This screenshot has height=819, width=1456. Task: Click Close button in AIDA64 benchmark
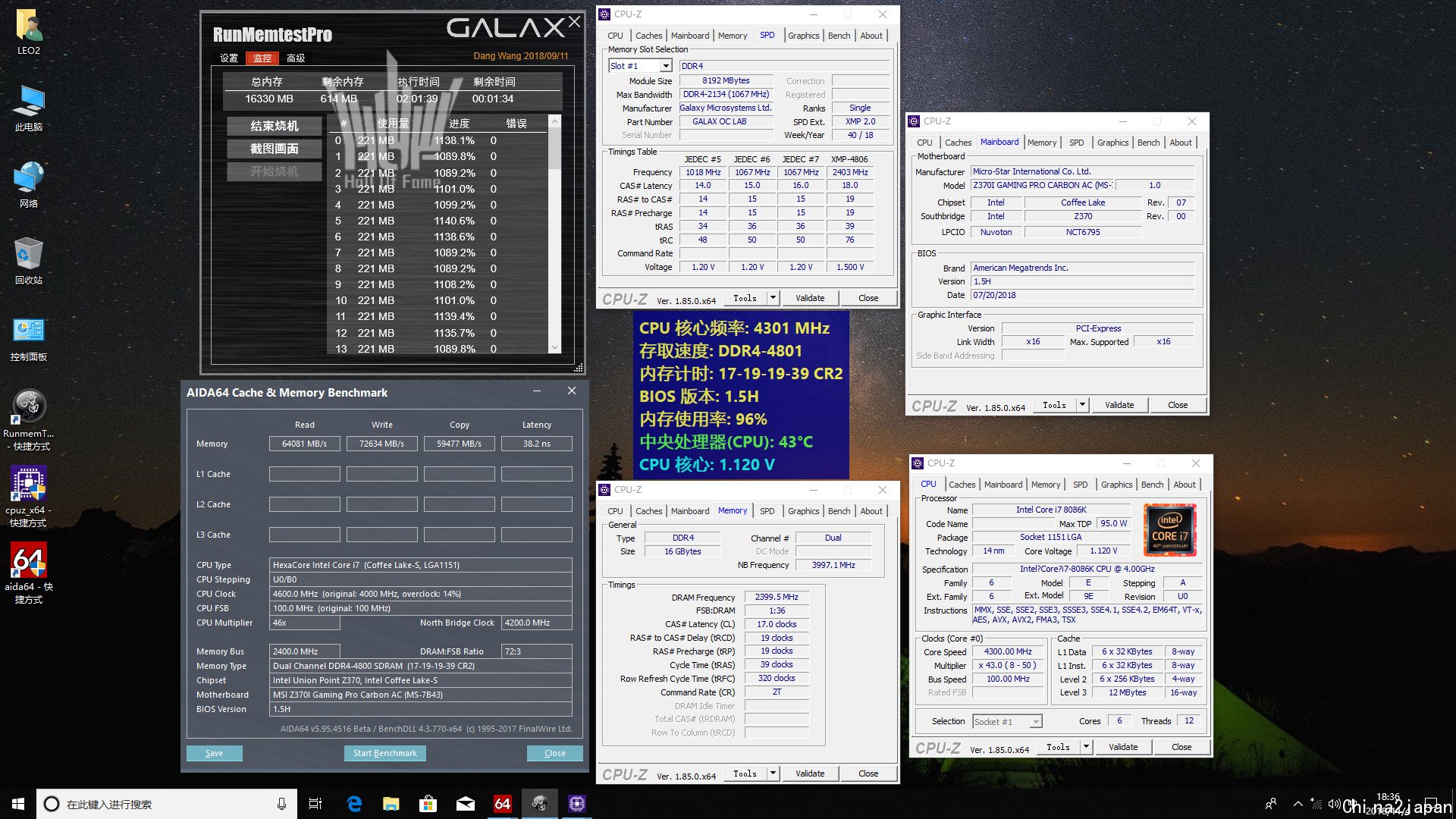pos(555,753)
